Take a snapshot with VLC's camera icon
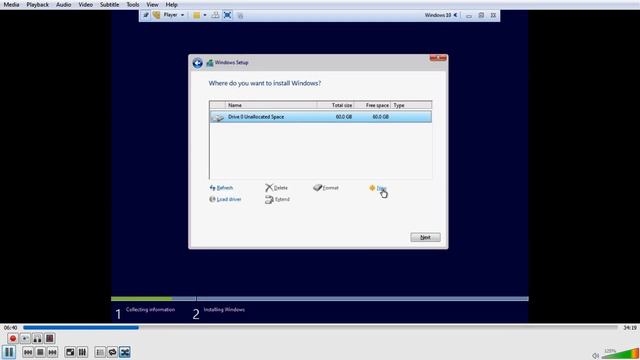The height and width of the screenshot is (360, 640). [25, 338]
